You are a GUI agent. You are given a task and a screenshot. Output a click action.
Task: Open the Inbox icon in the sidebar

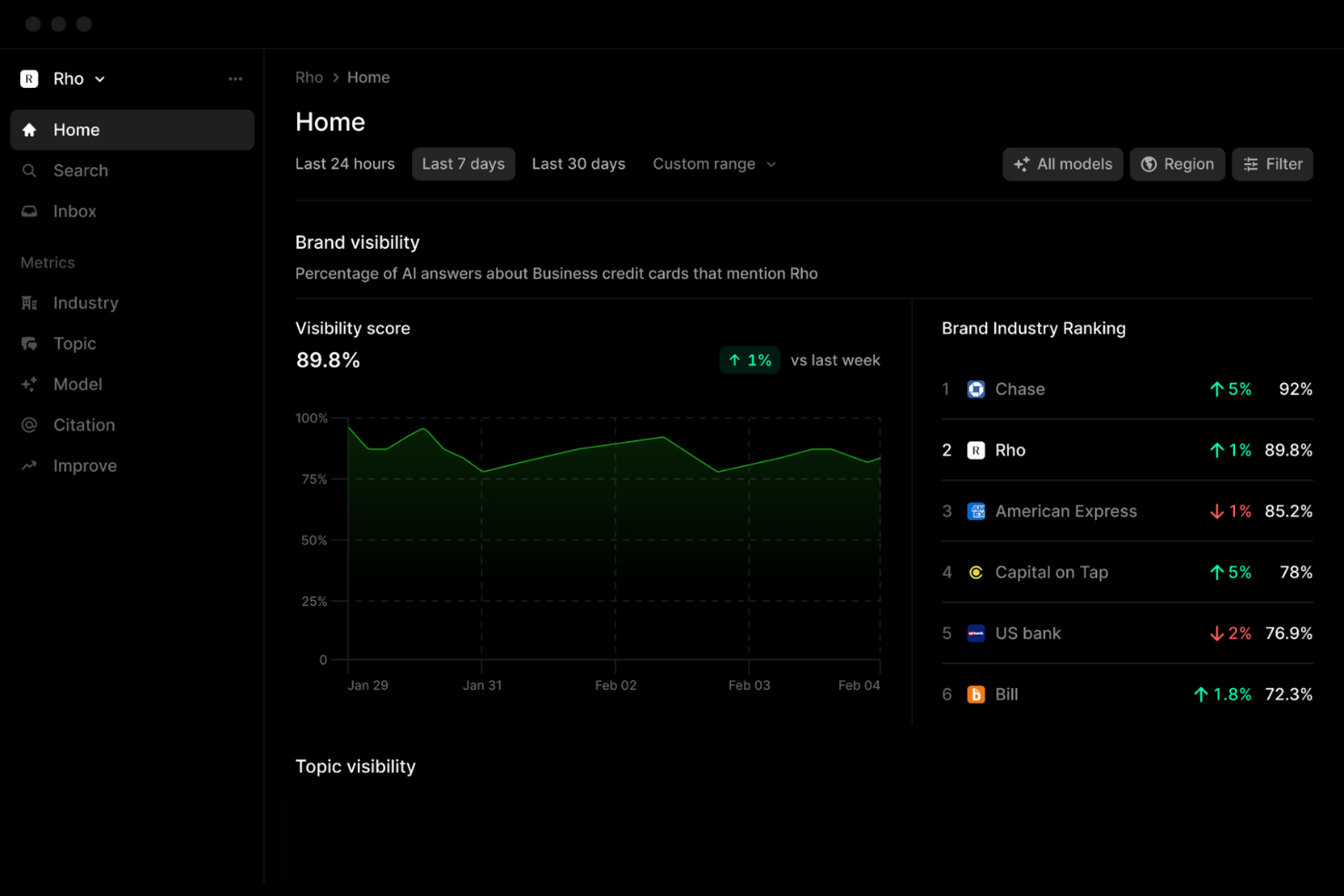[x=28, y=211]
